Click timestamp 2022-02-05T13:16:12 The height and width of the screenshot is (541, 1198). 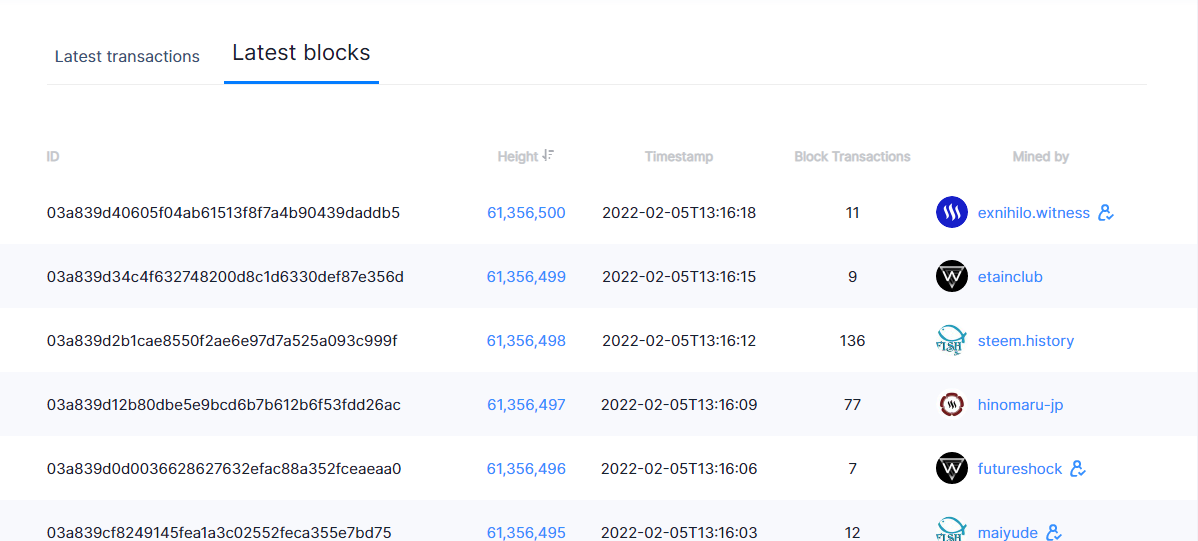click(x=679, y=341)
